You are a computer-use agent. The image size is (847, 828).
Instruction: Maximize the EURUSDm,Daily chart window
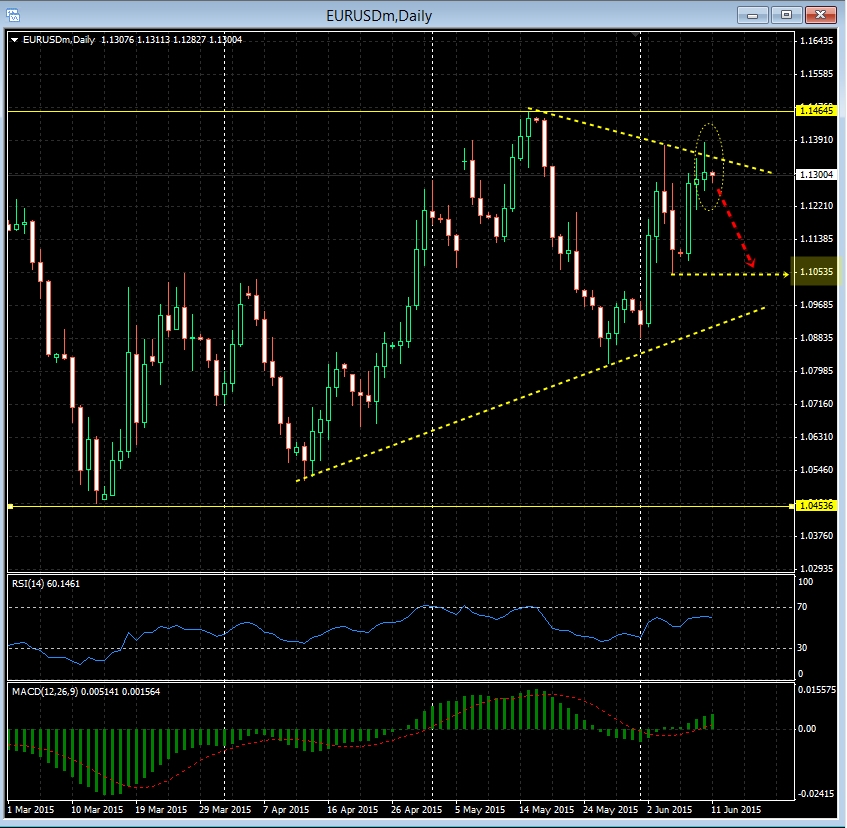click(x=786, y=15)
